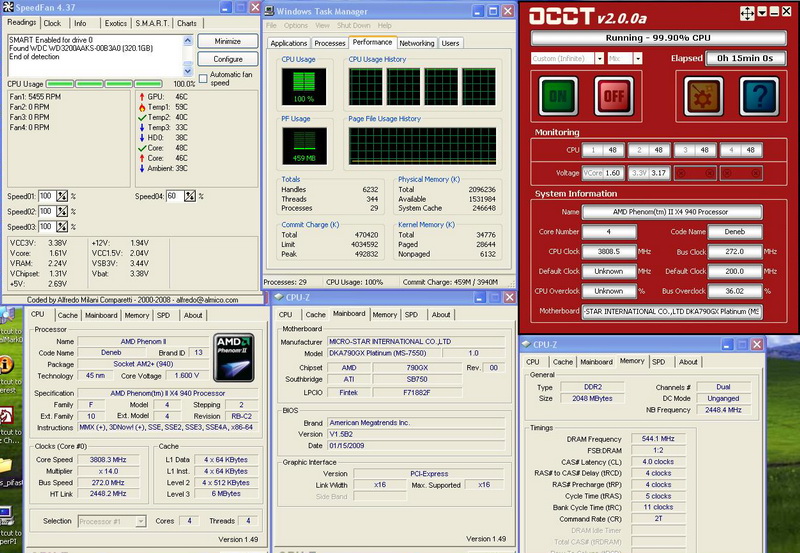Open the Shut Down menu in Task Manager
Screen dimensions: 800x553
point(354,26)
